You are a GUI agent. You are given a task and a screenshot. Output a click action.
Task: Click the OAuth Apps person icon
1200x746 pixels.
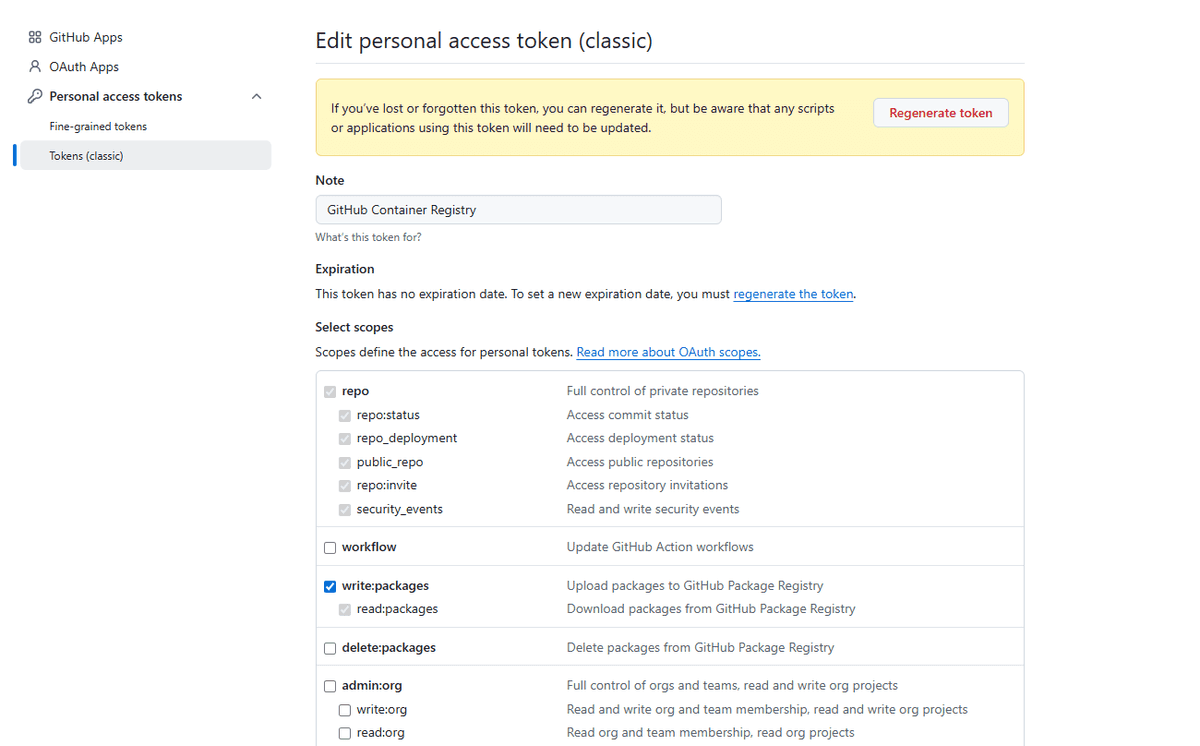(x=34, y=66)
